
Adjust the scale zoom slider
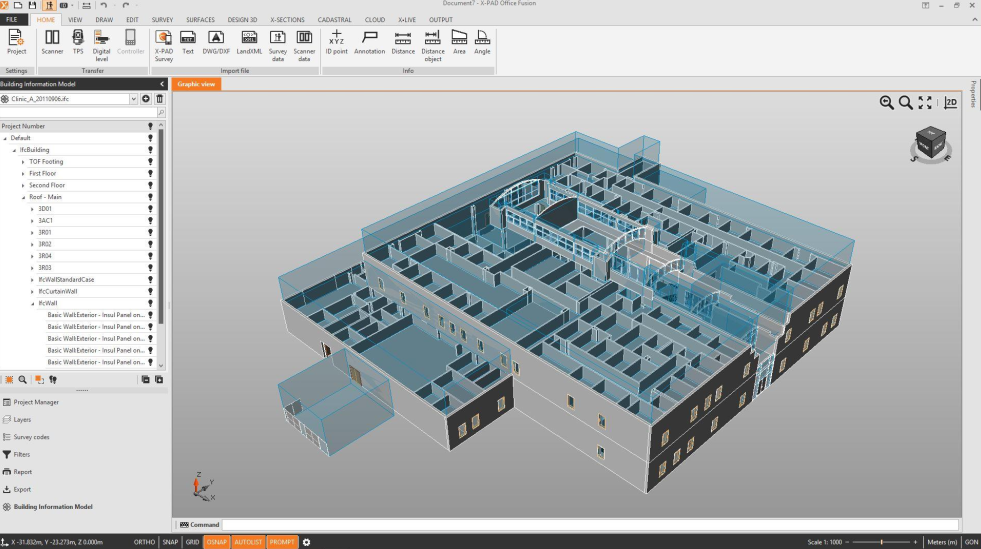tap(881, 542)
